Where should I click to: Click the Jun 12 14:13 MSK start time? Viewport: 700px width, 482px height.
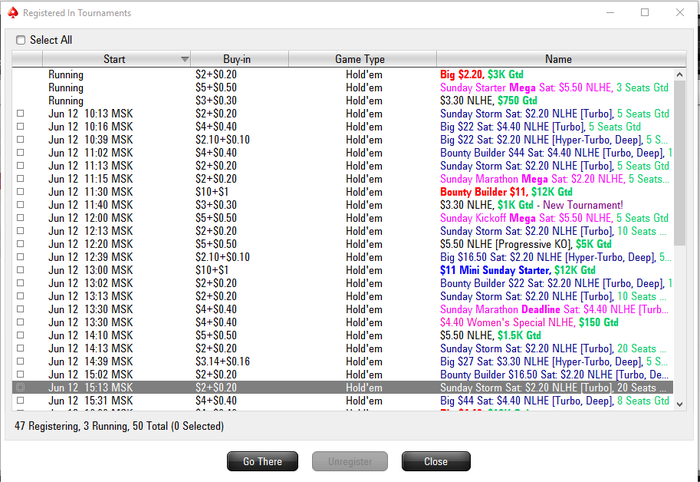(91, 349)
